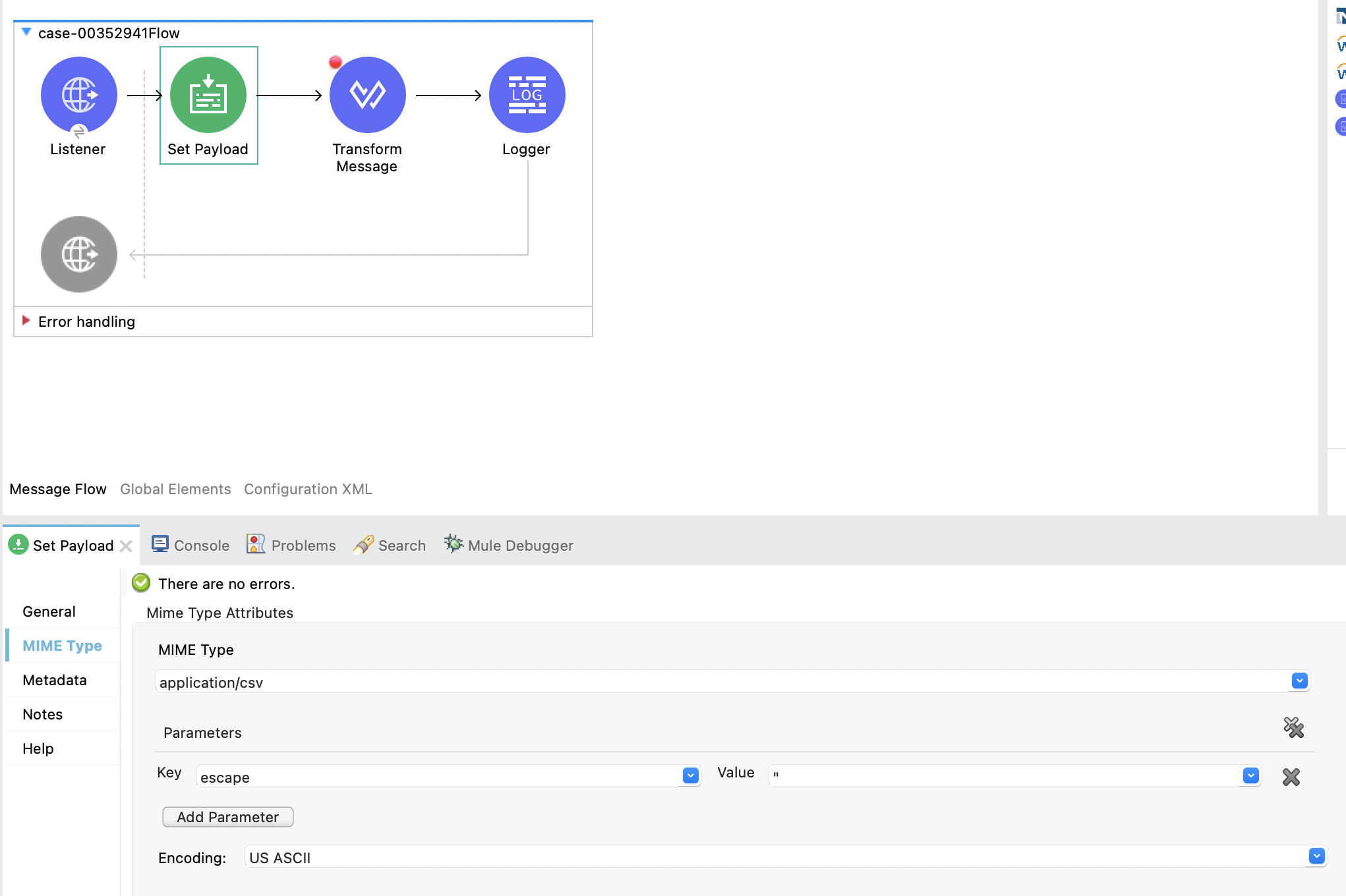Click the remove-all parameters icon
The width and height of the screenshot is (1346, 896).
(x=1293, y=727)
